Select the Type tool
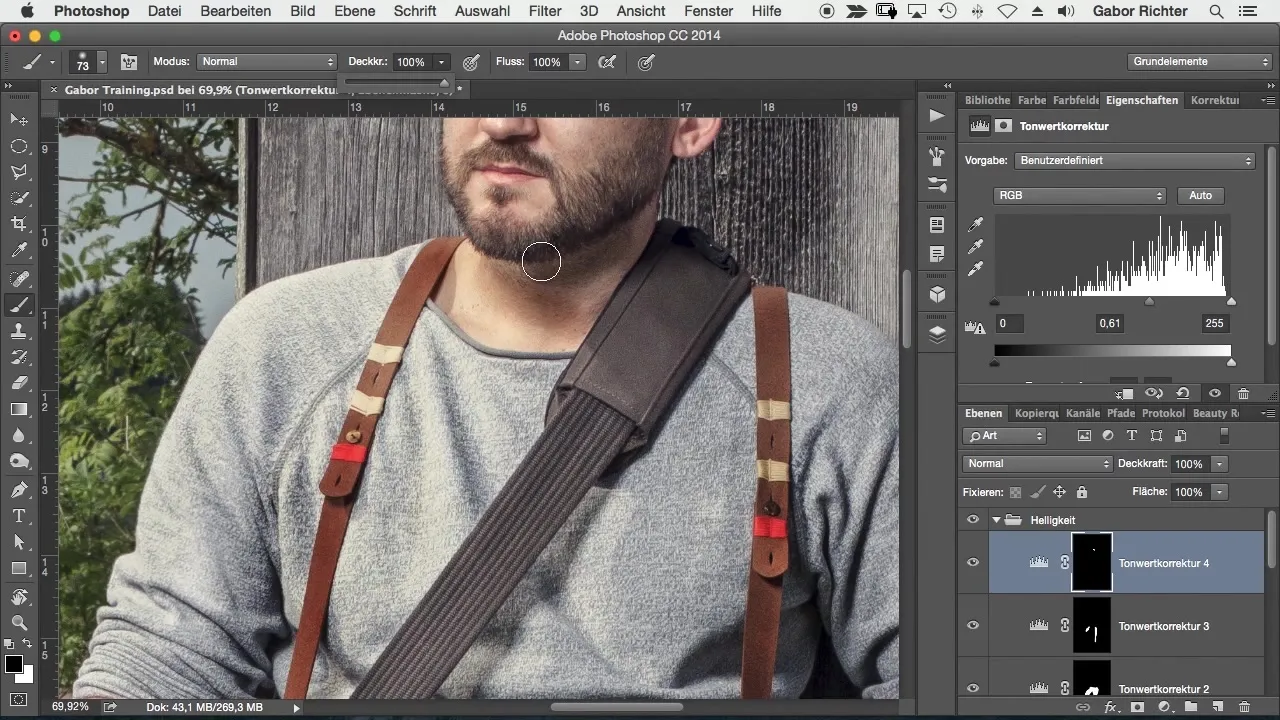1280x720 pixels. coord(18,516)
